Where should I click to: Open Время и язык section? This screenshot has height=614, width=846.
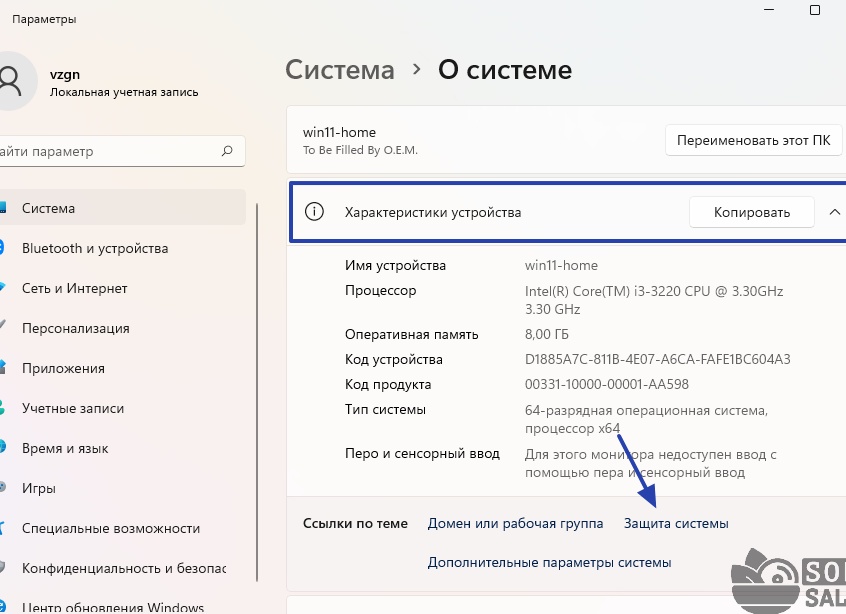click(122, 448)
